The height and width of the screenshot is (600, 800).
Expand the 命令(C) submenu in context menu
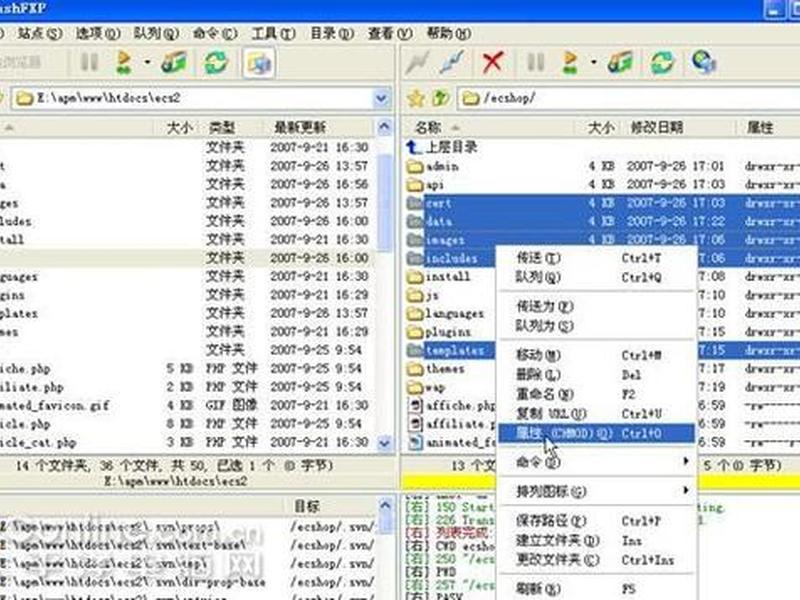686,461
